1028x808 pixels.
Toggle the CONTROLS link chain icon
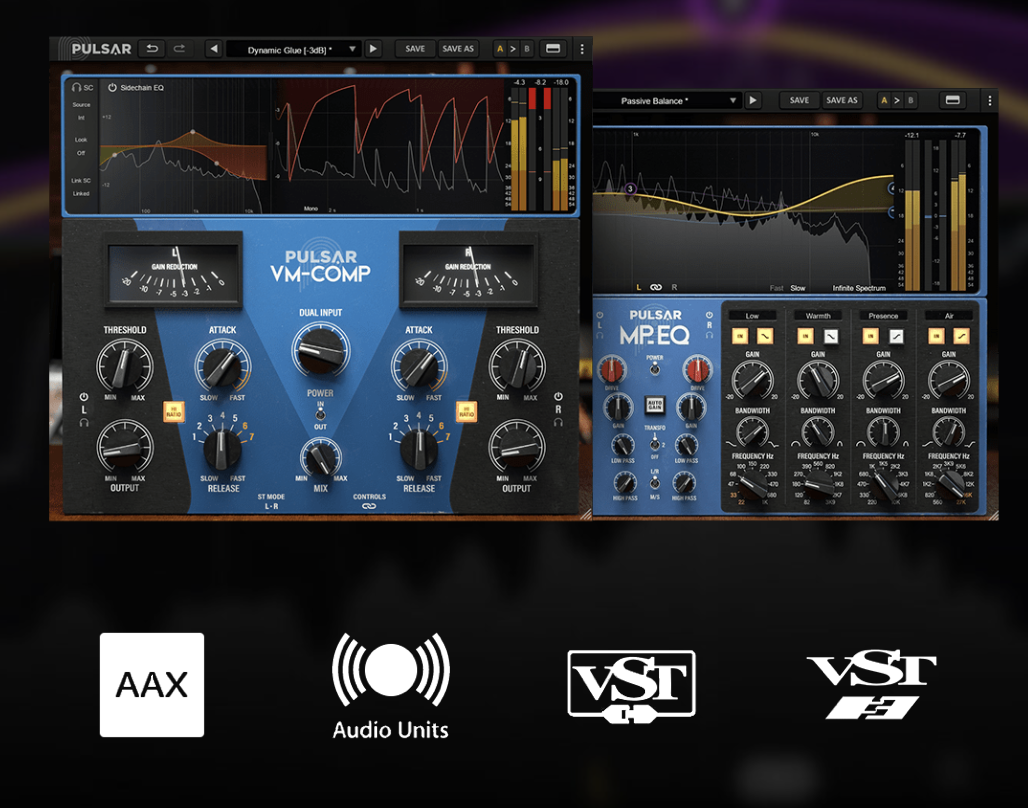369,506
